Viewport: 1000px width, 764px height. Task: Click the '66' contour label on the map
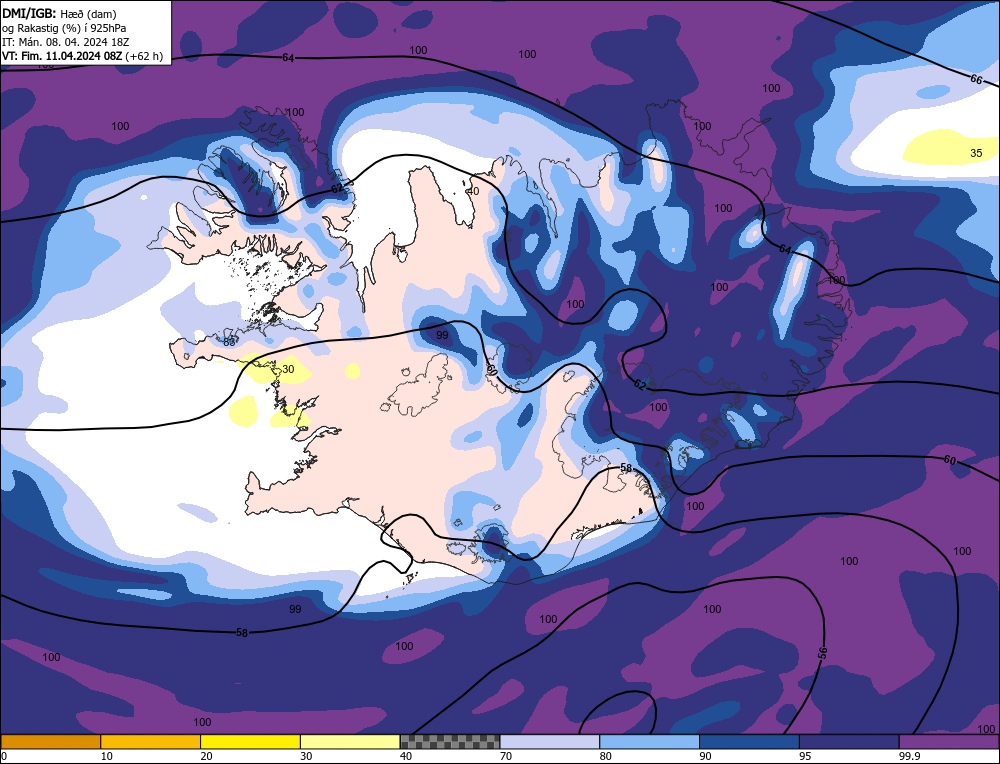[x=976, y=79]
